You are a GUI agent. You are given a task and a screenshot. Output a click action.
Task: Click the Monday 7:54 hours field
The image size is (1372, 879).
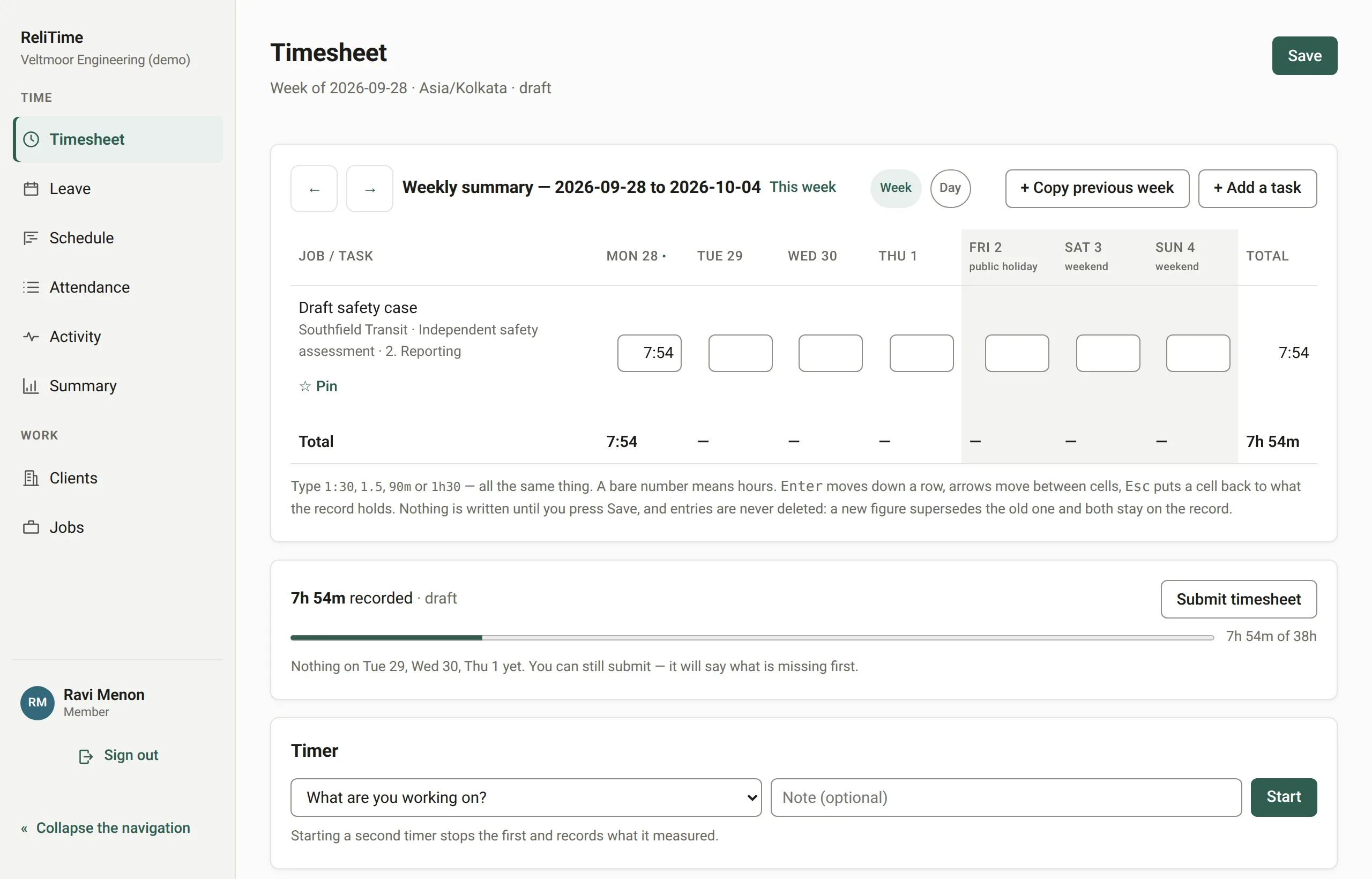(650, 353)
